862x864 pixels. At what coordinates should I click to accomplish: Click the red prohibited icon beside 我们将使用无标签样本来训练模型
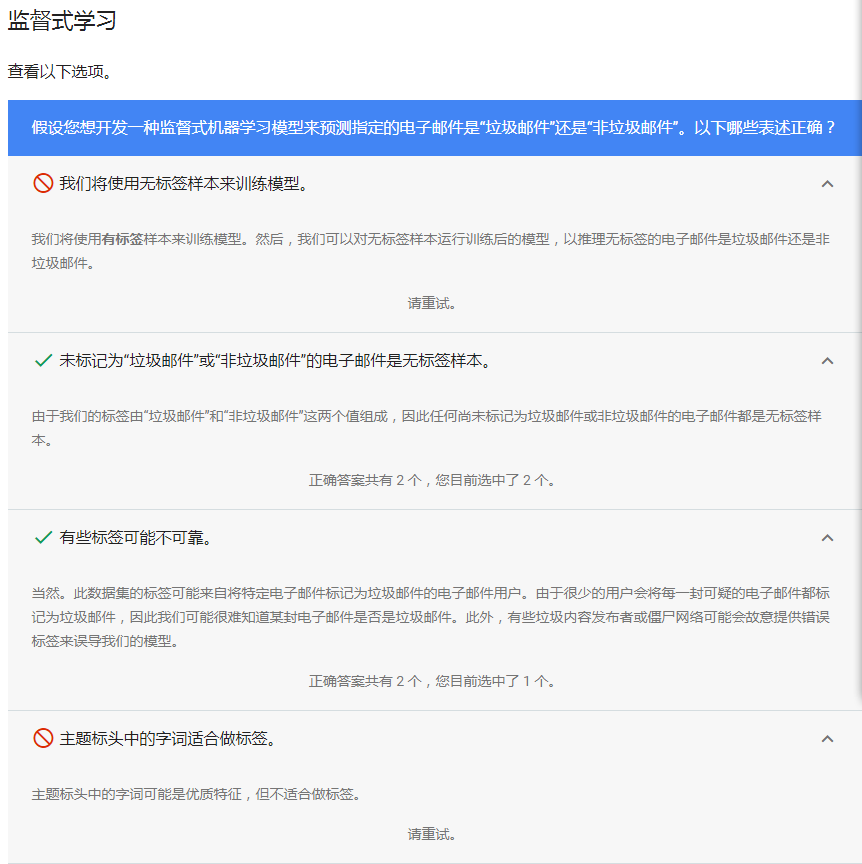click(43, 183)
